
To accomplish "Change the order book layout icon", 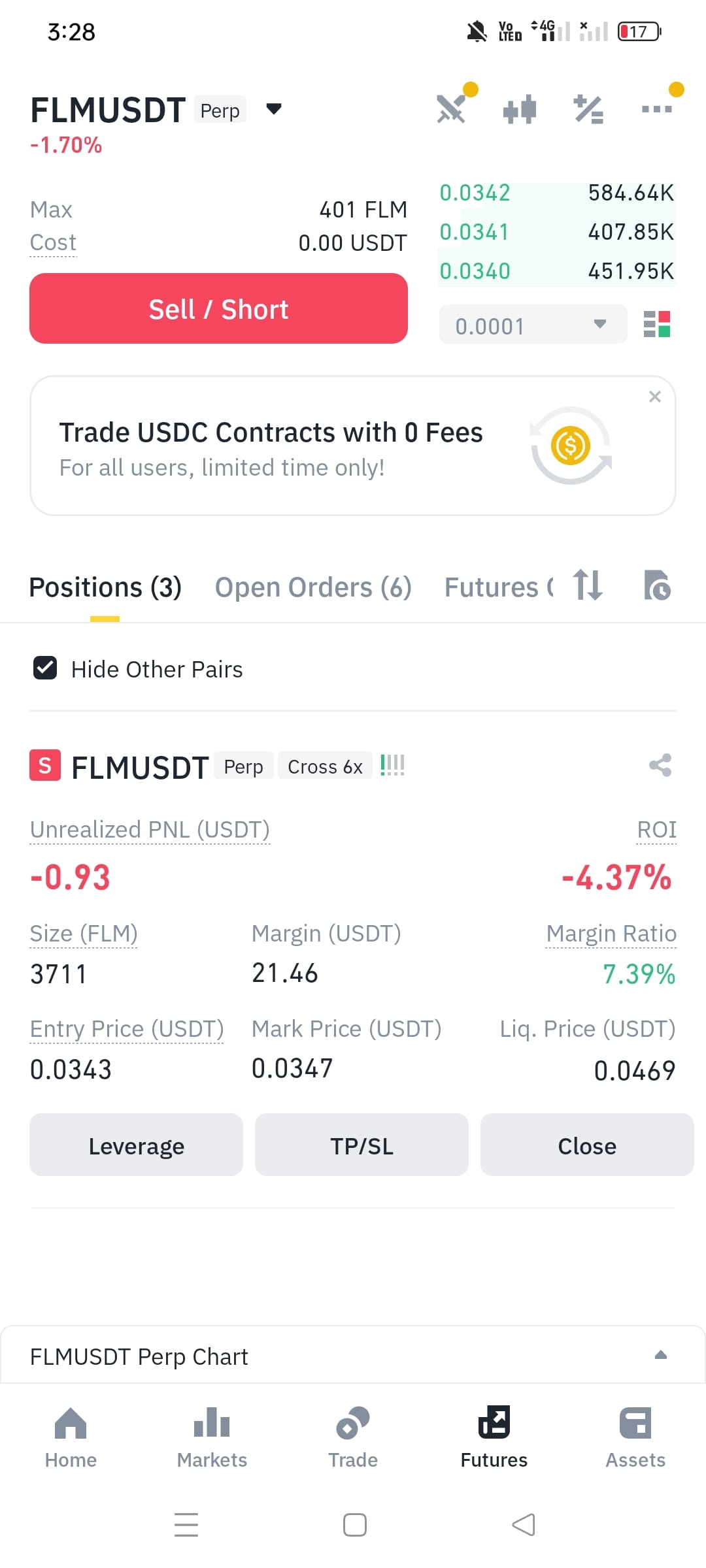I will [x=657, y=324].
